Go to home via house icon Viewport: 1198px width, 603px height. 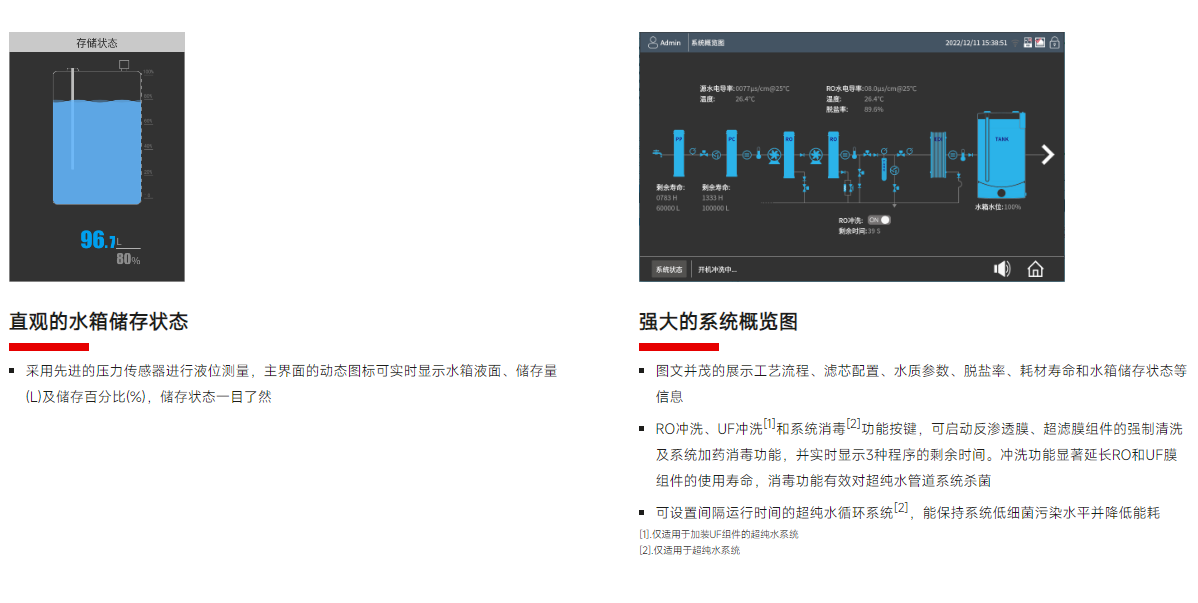click(x=1035, y=268)
